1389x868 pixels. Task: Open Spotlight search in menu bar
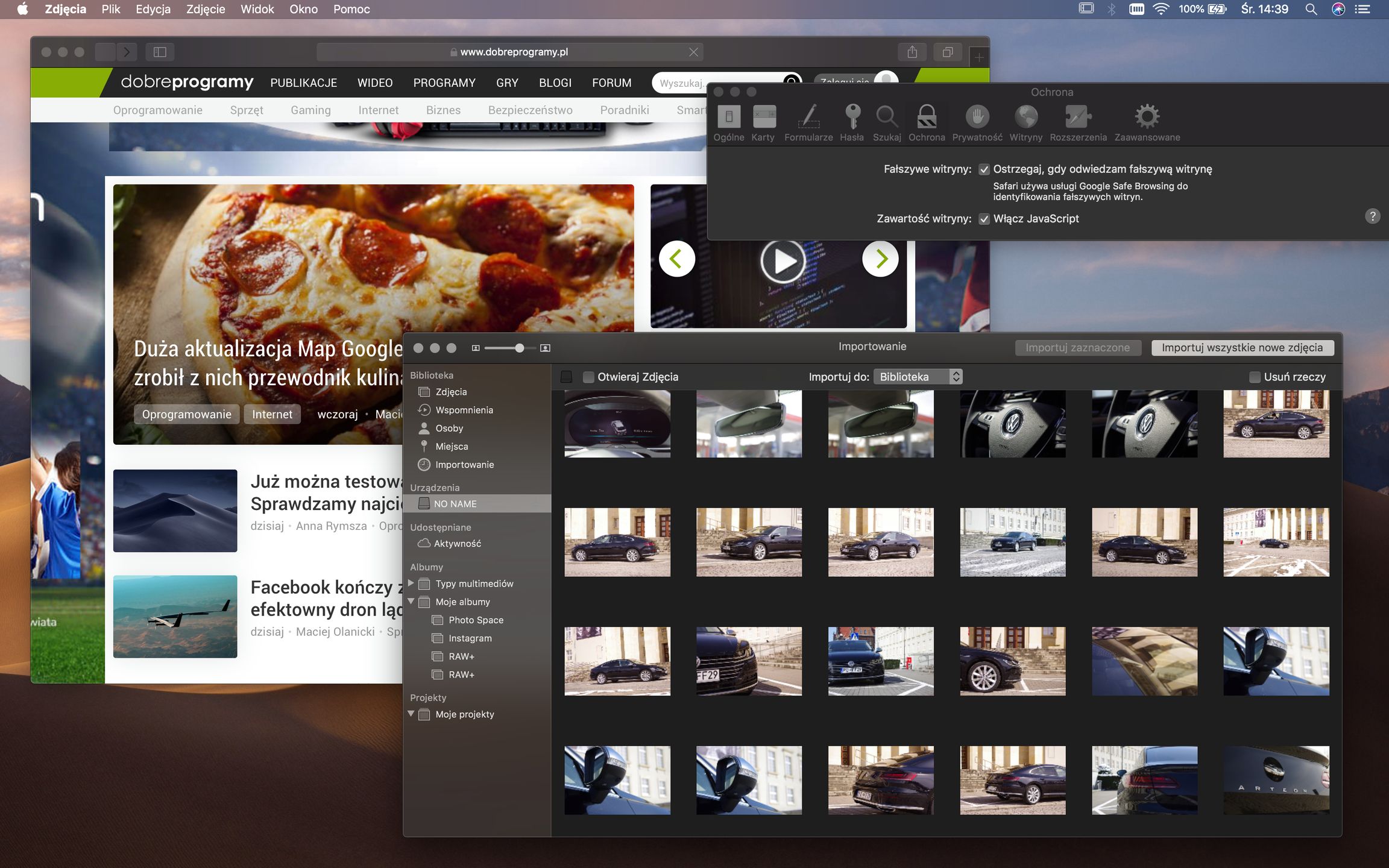click(1311, 9)
